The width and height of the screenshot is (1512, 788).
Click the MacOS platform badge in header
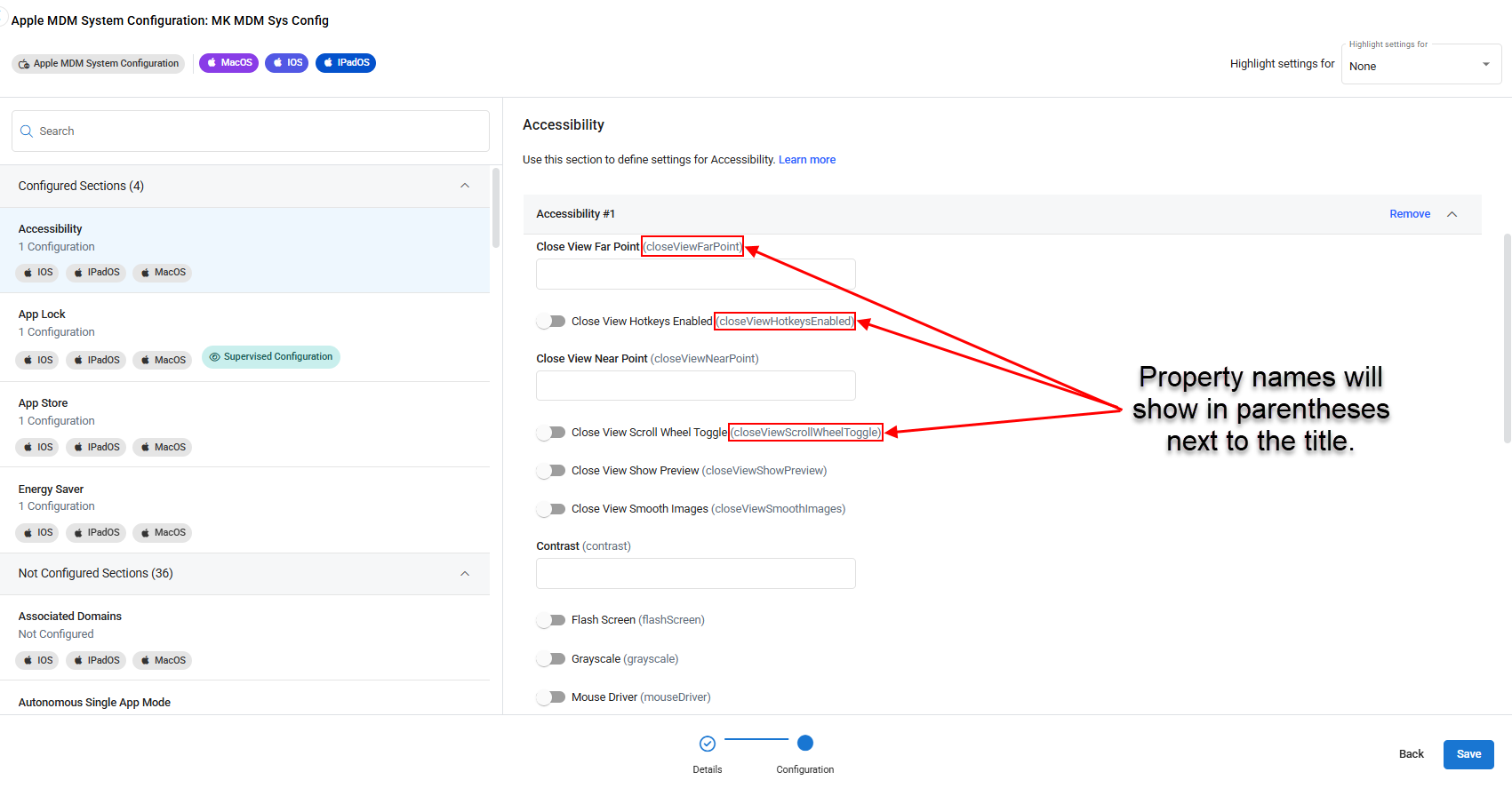[x=228, y=63]
